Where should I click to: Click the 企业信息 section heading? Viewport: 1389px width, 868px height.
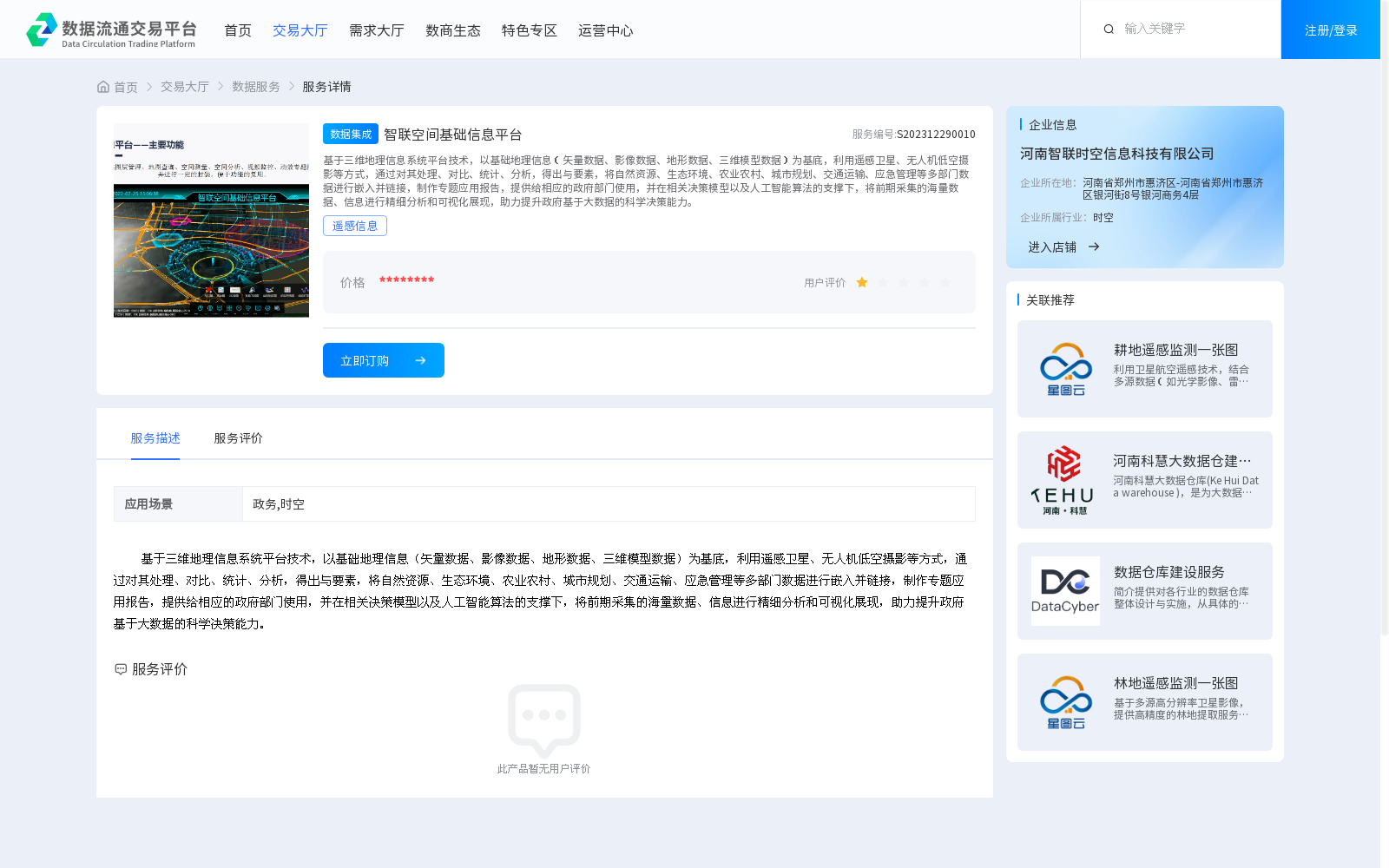1053,125
